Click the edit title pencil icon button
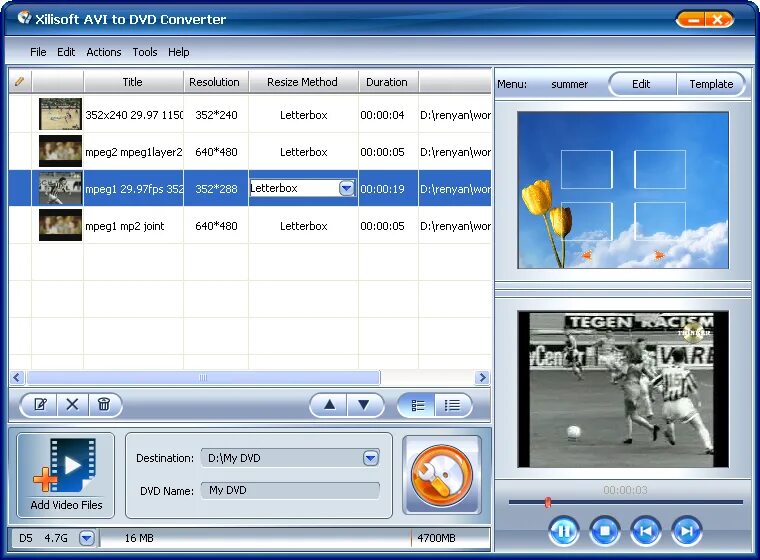760x560 pixels. click(40, 404)
